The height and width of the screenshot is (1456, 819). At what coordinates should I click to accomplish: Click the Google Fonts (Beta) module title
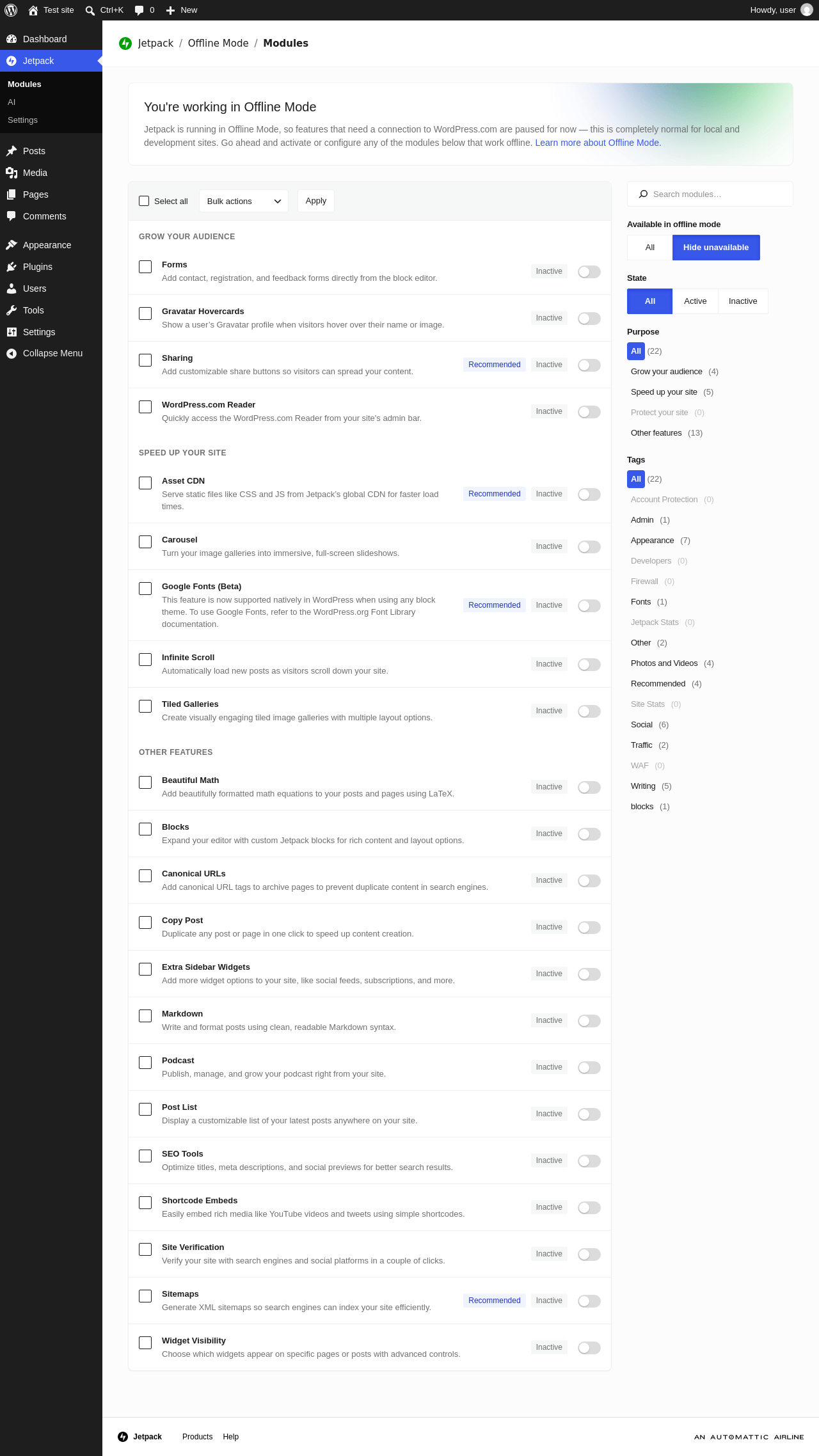click(x=202, y=587)
